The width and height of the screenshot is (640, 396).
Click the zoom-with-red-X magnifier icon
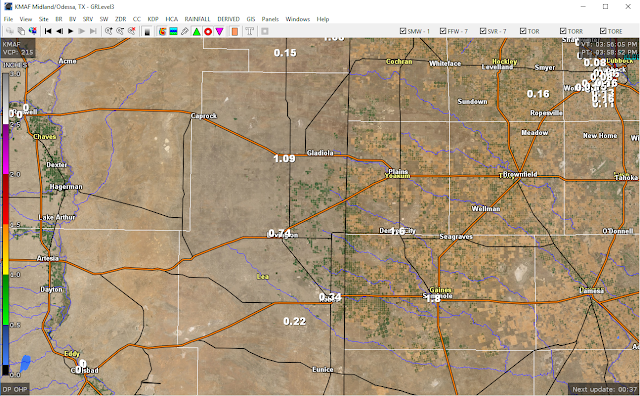click(131, 31)
